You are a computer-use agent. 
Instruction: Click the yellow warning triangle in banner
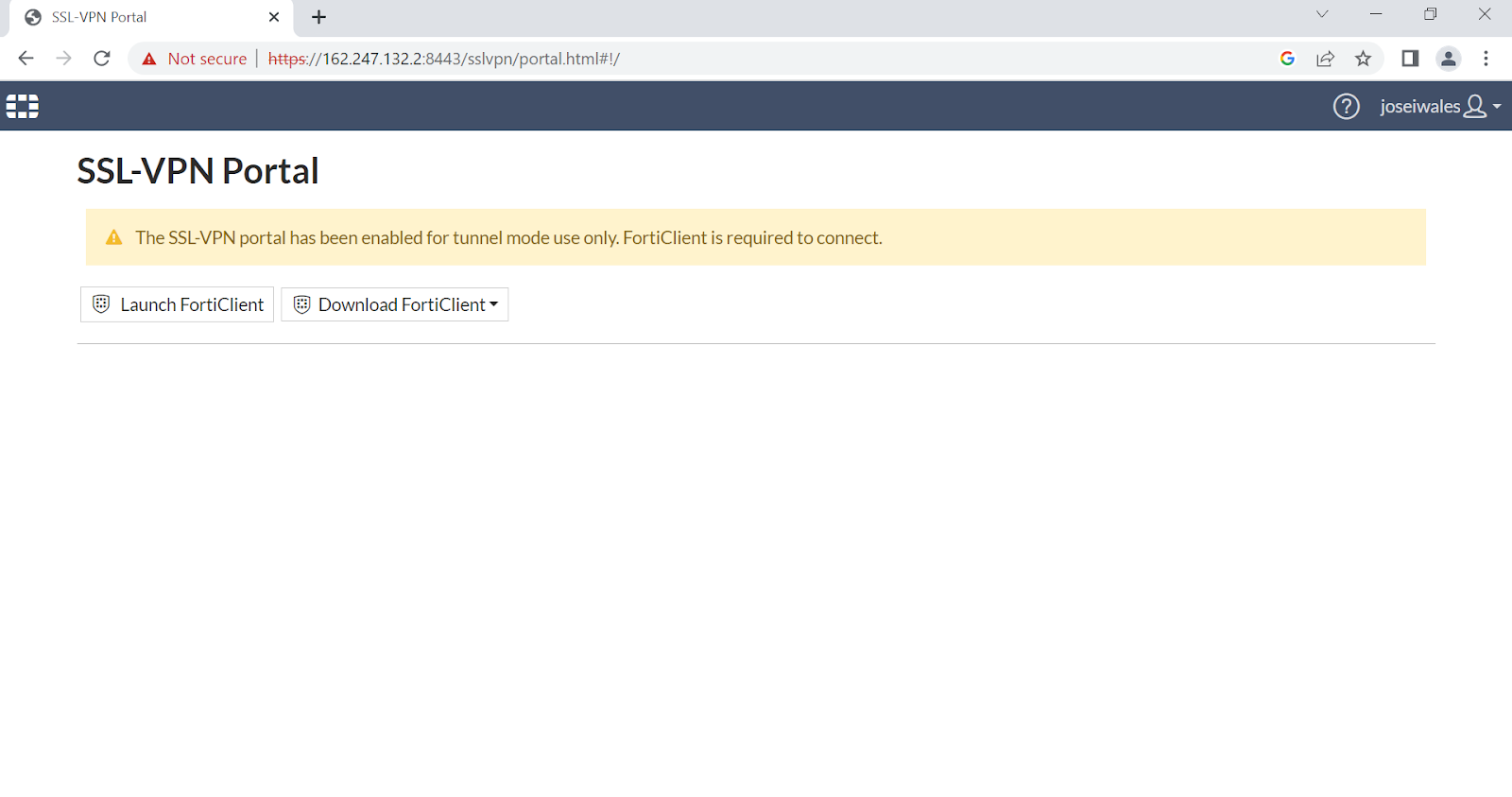[114, 237]
